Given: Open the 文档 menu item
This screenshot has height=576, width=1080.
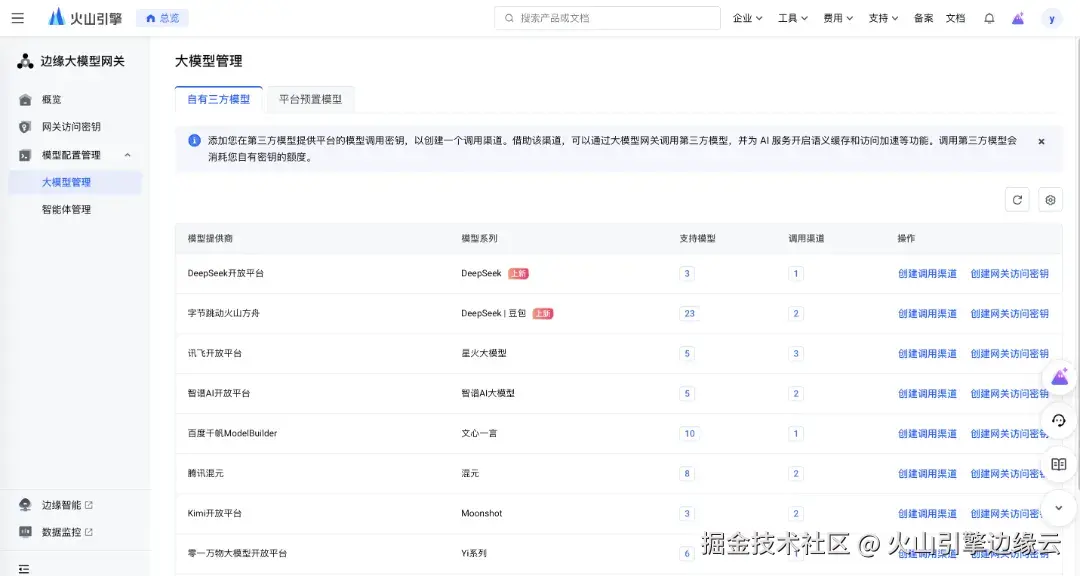Looking at the screenshot, I should (x=955, y=18).
